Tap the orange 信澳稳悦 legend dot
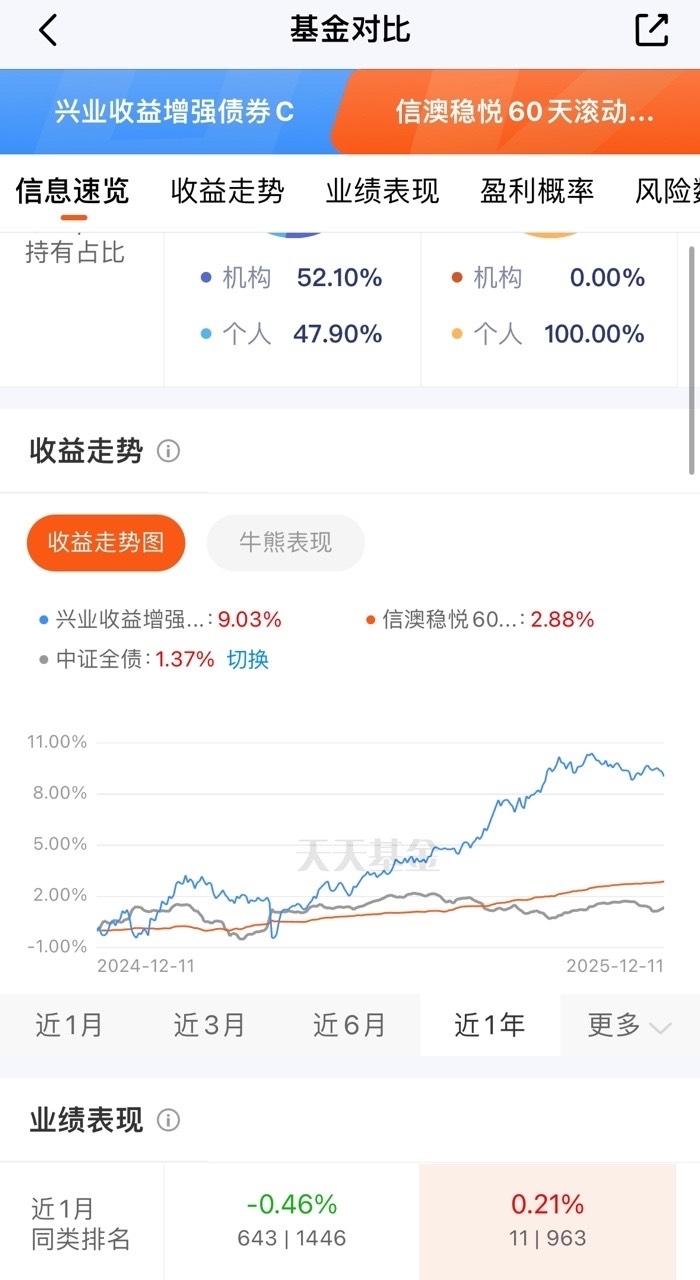Screen dimensions: 700x1280 (371, 620)
